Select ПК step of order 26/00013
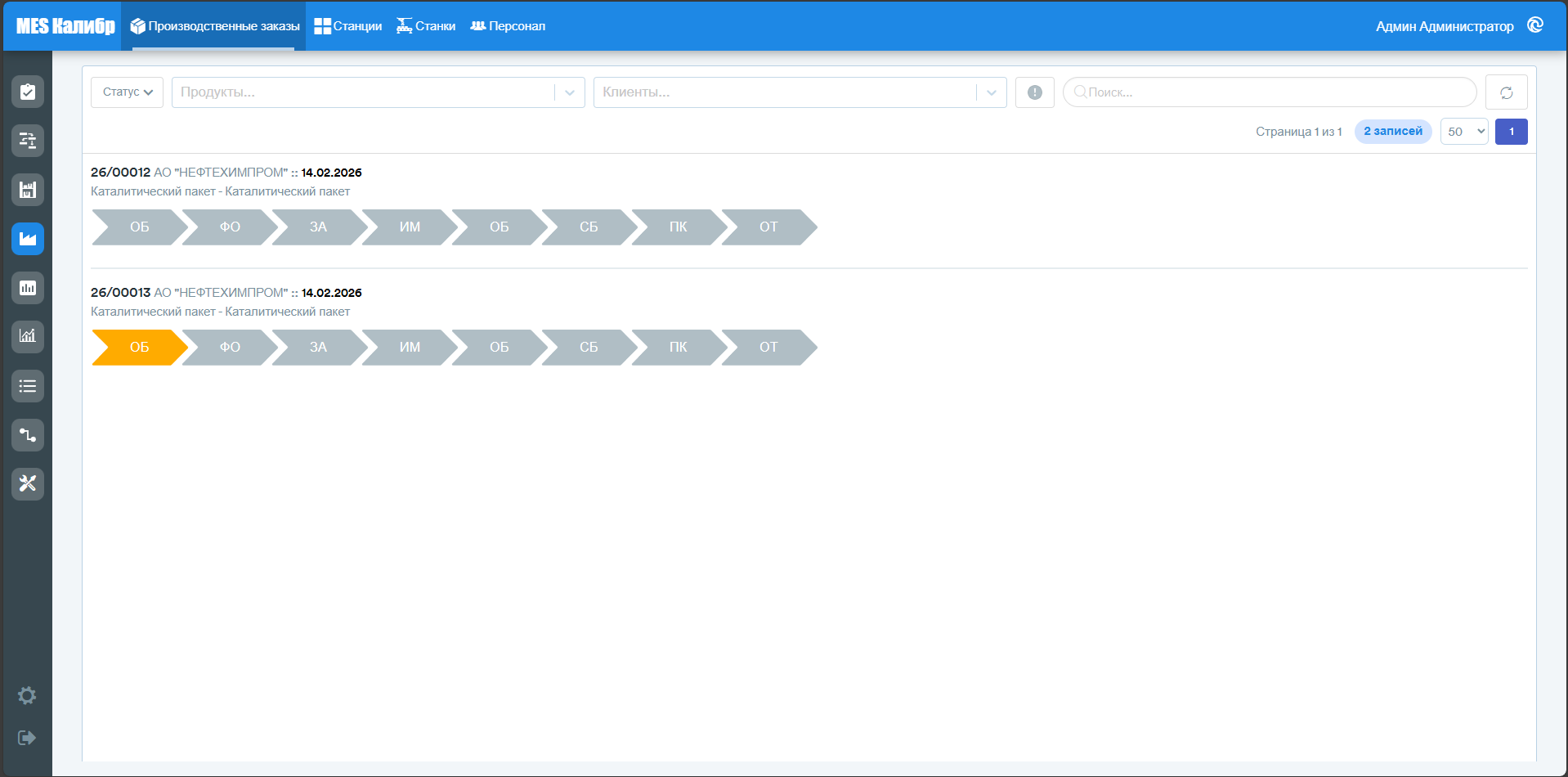 (x=679, y=348)
